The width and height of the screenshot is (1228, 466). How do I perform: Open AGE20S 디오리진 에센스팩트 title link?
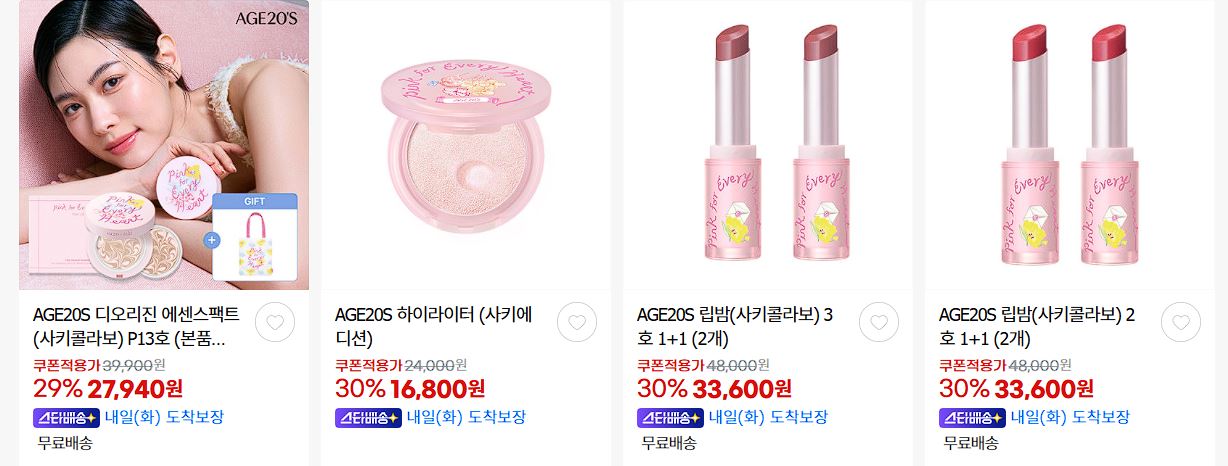(137, 327)
